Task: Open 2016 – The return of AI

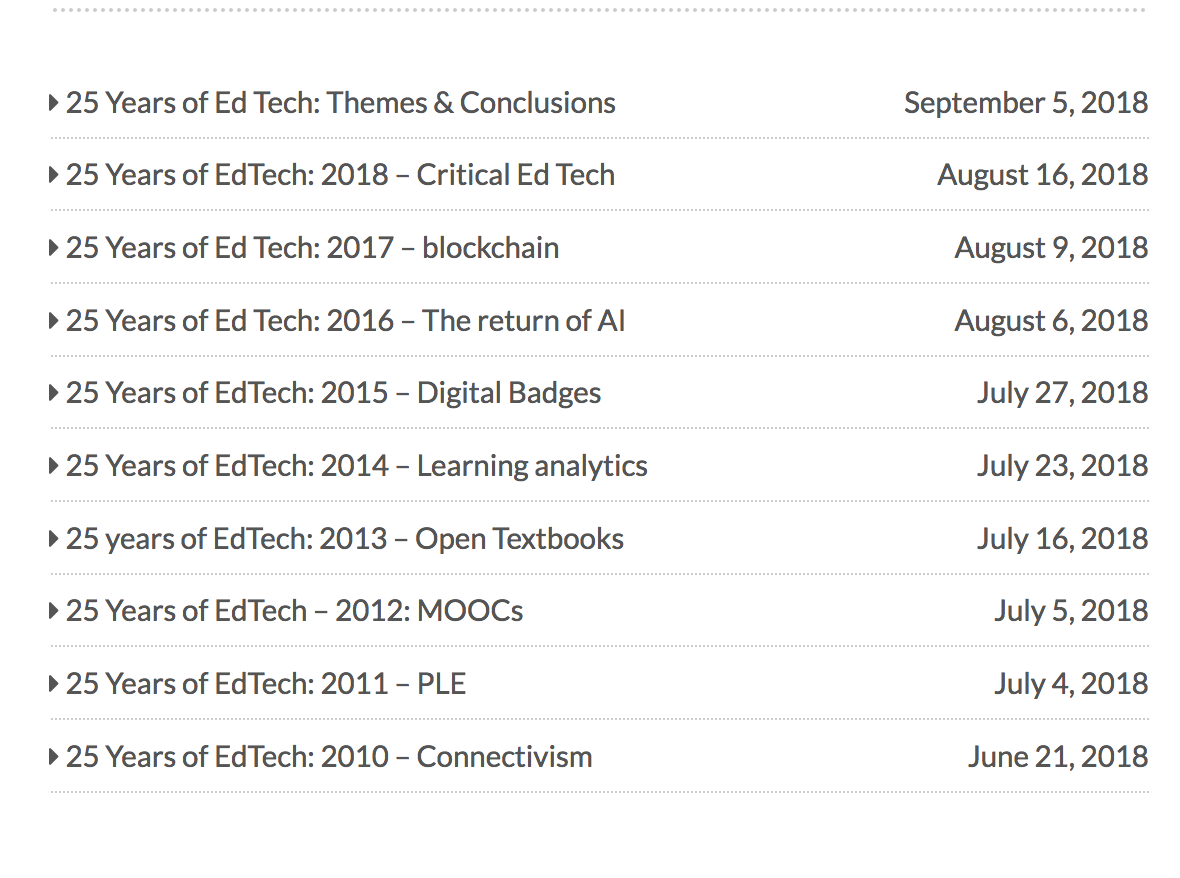Action: (346, 321)
